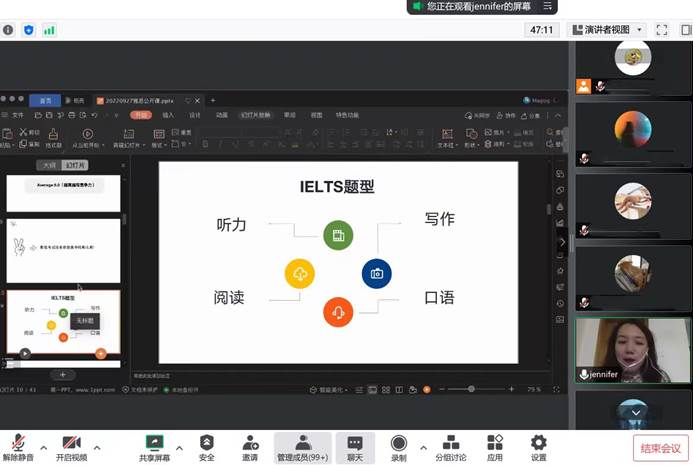
Task: Switch to 首页 tab in WPS window
Action: pyautogui.click(x=45, y=101)
